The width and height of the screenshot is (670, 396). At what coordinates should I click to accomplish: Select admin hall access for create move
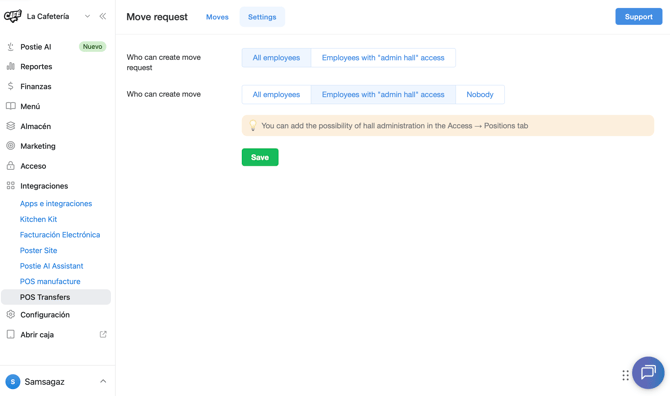point(383,94)
